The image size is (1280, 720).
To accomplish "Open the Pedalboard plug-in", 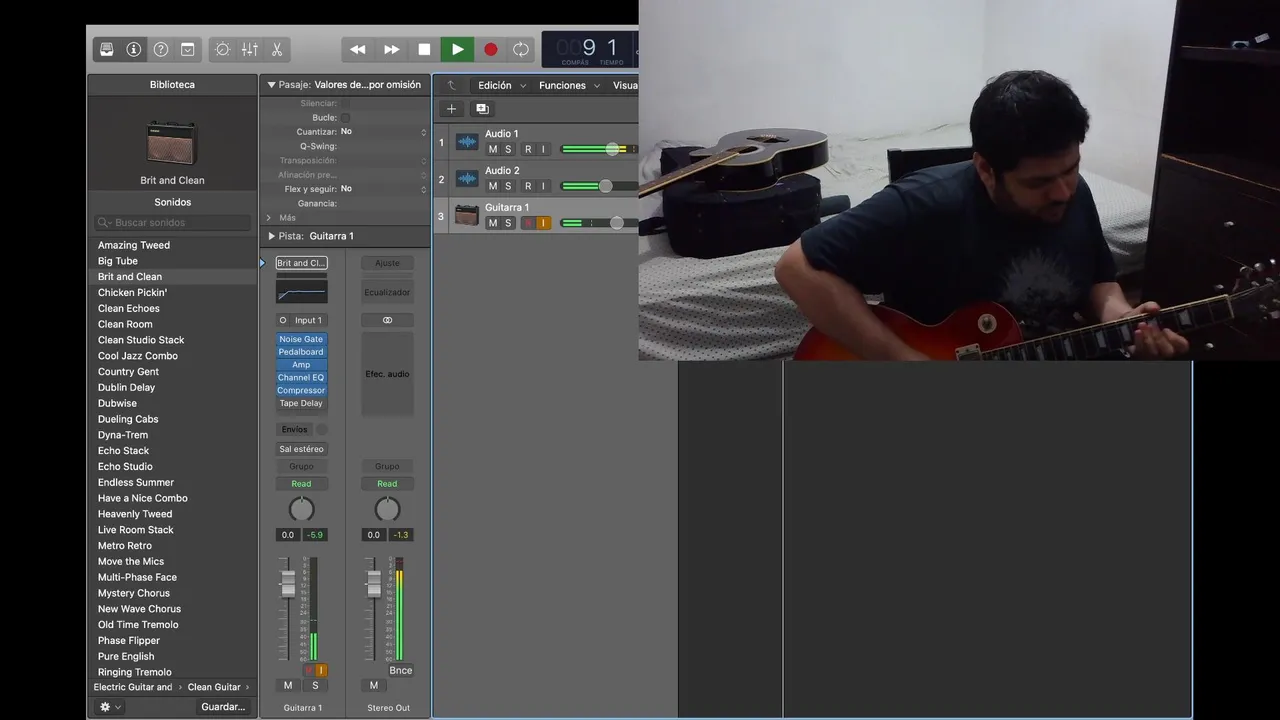I will (301, 352).
